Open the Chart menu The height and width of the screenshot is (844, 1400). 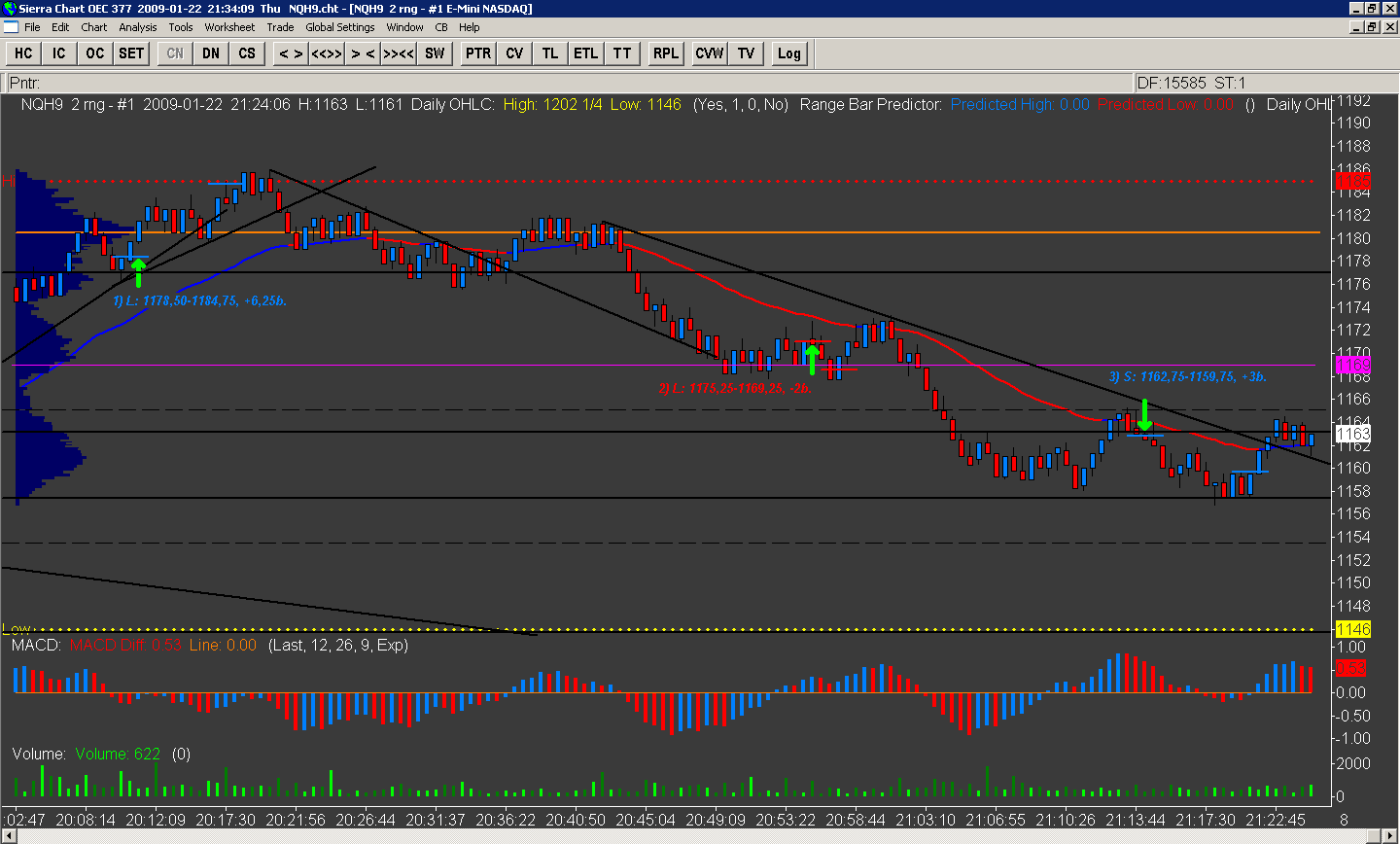tap(94, 27)
